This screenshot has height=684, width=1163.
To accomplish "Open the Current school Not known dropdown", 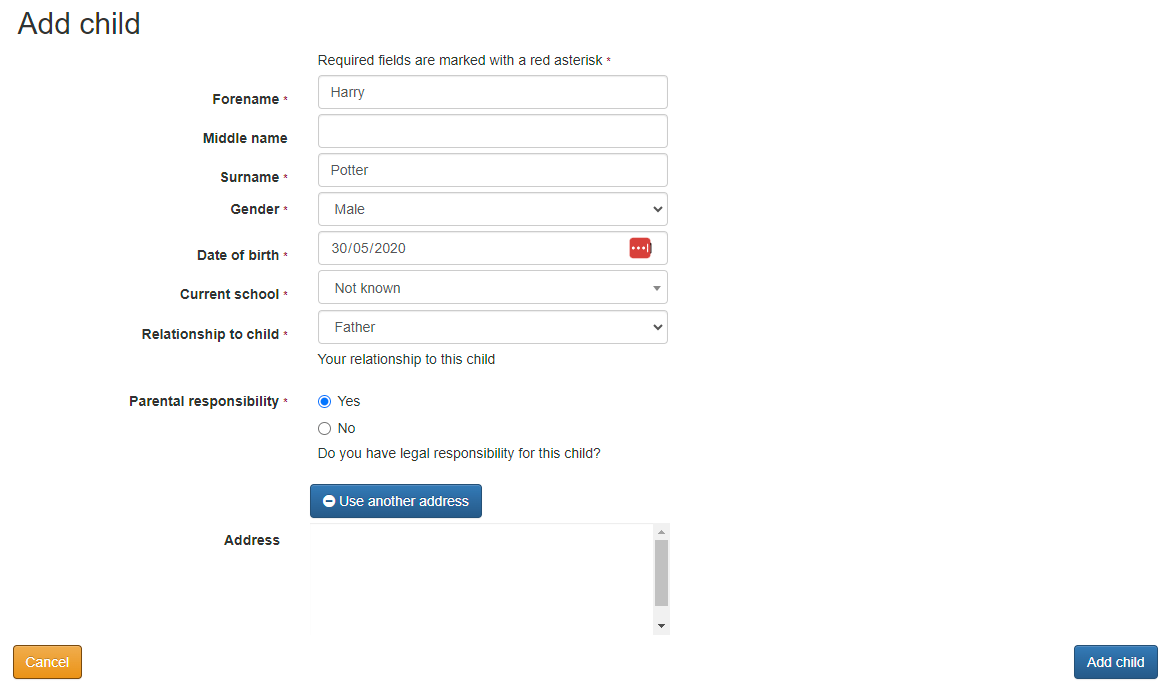I will 492,288.
